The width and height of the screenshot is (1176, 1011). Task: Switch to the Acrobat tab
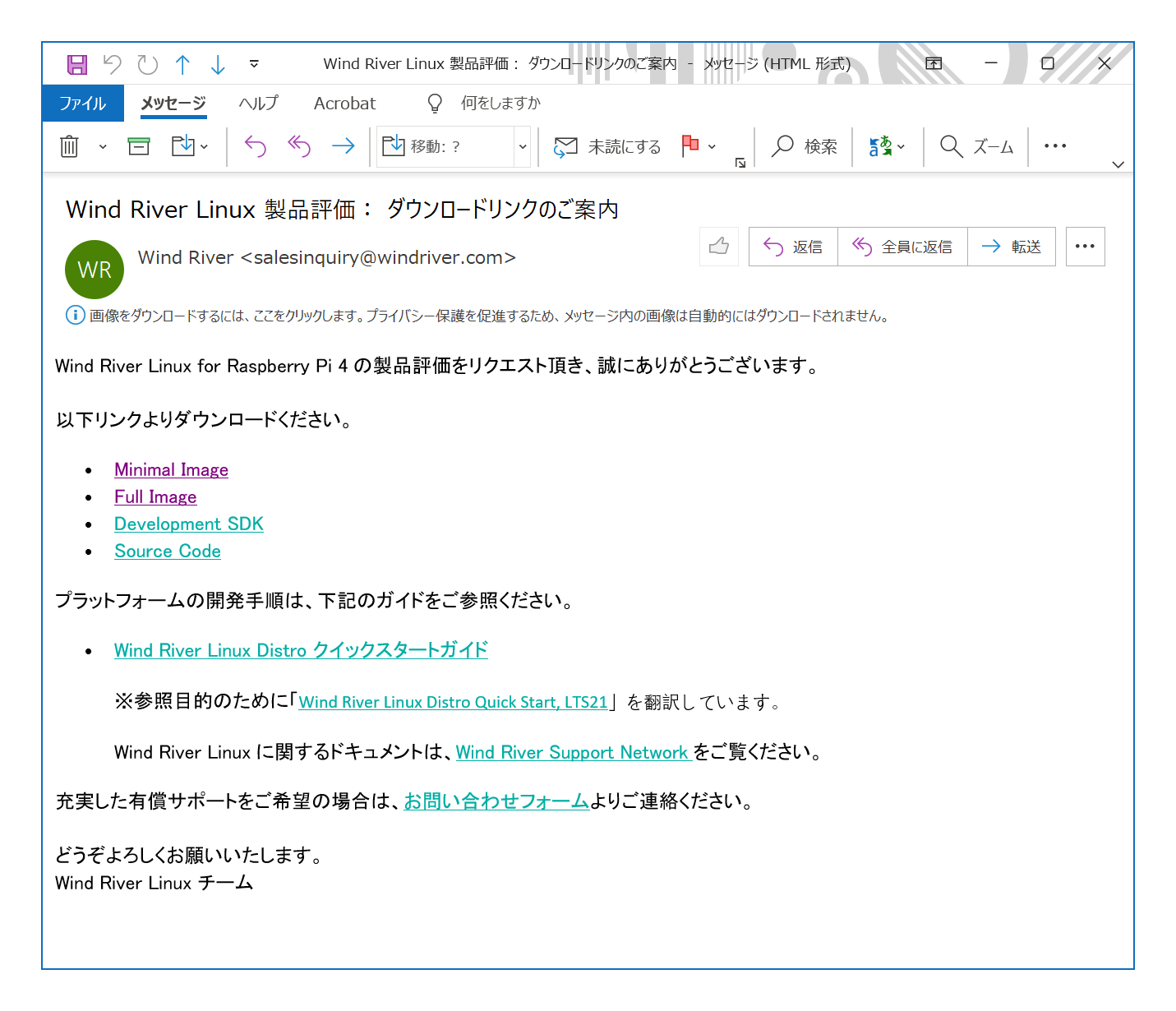[344, 104]
